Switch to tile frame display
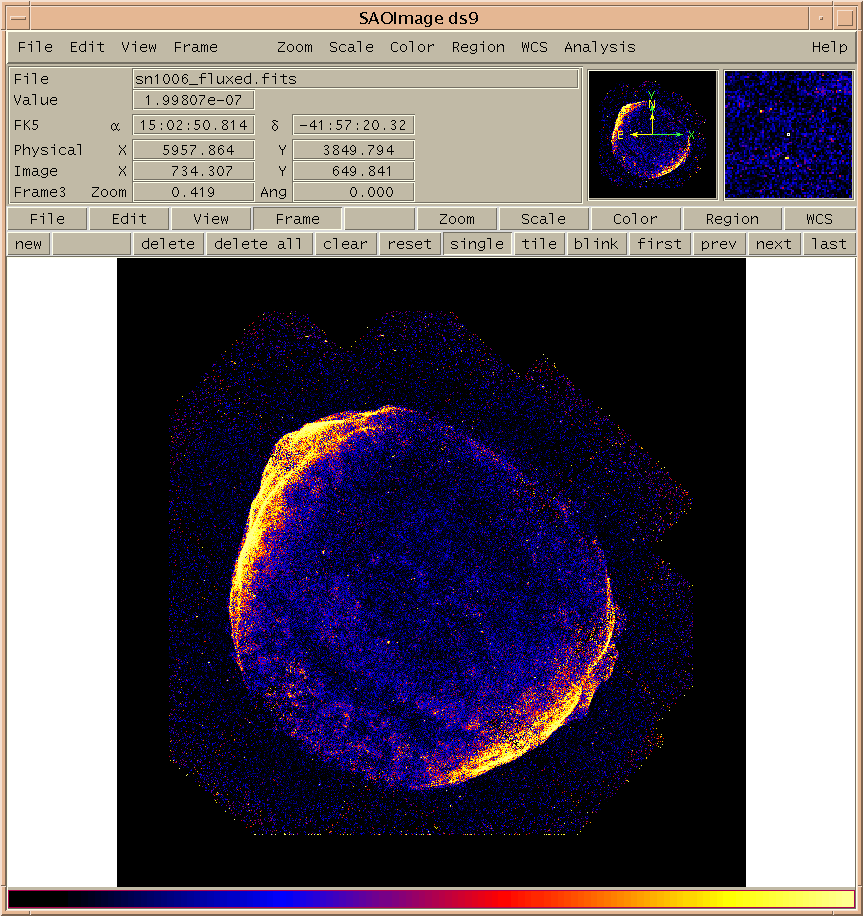The image size is (863, 916). click(539, 244)
